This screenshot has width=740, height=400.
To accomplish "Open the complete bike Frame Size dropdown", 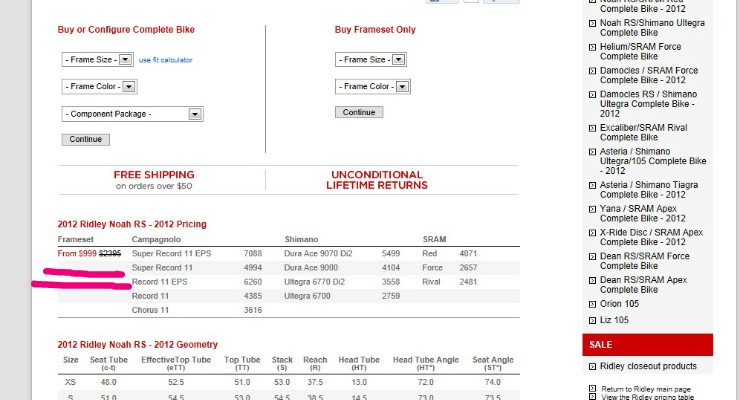I will click(x=97, y=59).
